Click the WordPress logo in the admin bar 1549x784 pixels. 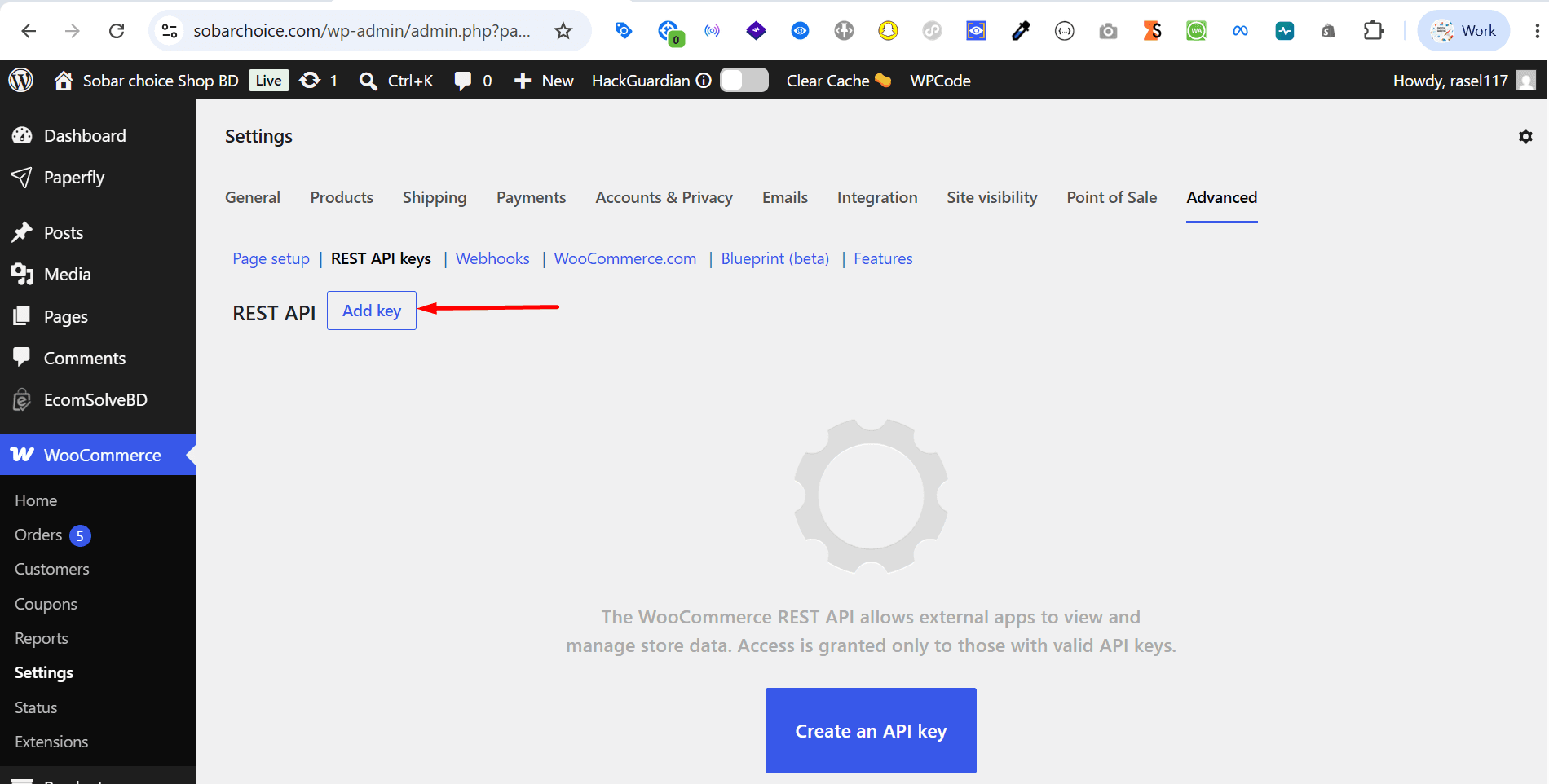click(x=21, y=80)
